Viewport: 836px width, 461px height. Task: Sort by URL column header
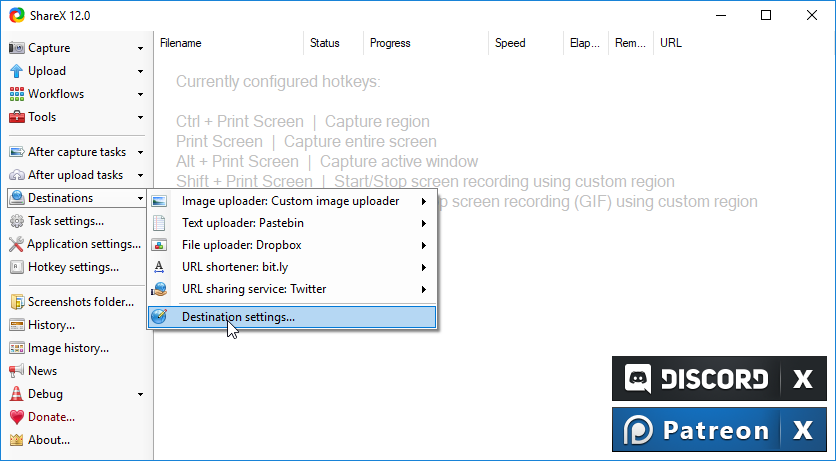pyautogui.click(x=671, y=43)
